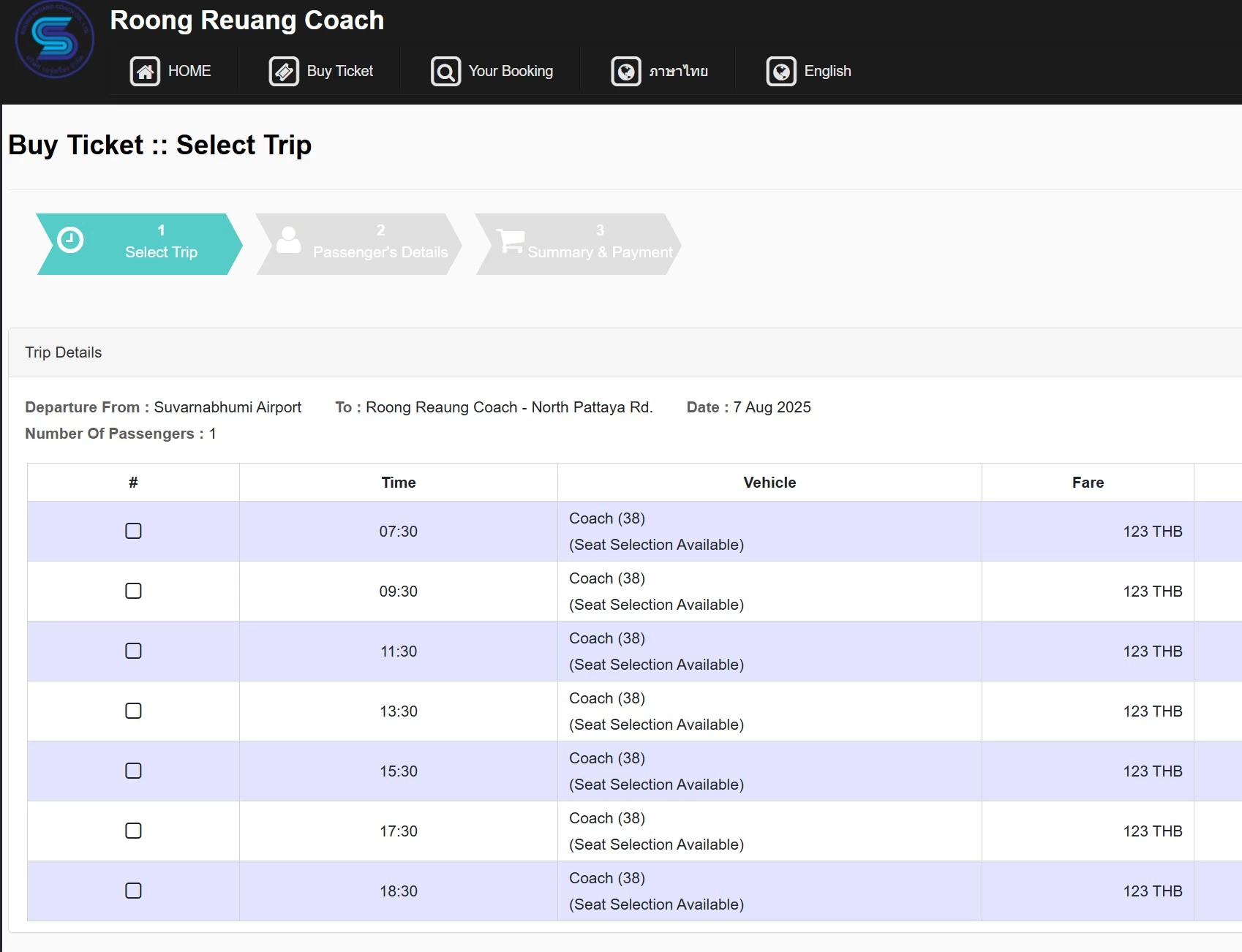Click Departure From Suvarnabhumi Airport text
The image size is (1242, 952).
click(163, 407)
